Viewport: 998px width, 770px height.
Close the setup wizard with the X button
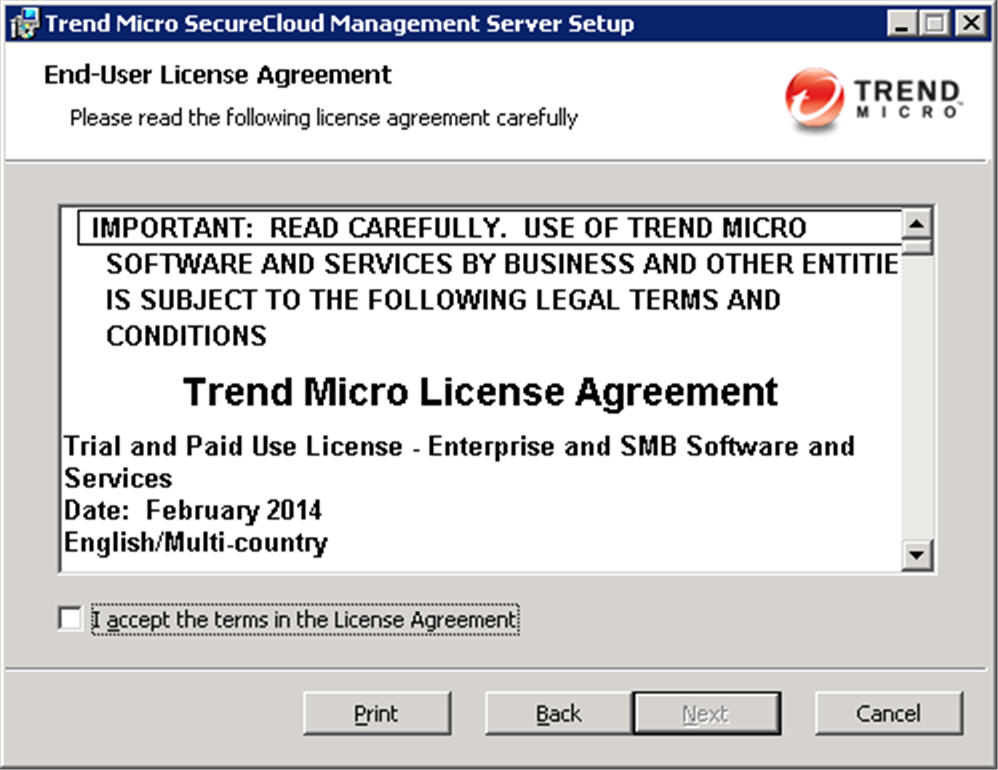tap(967, 24)
